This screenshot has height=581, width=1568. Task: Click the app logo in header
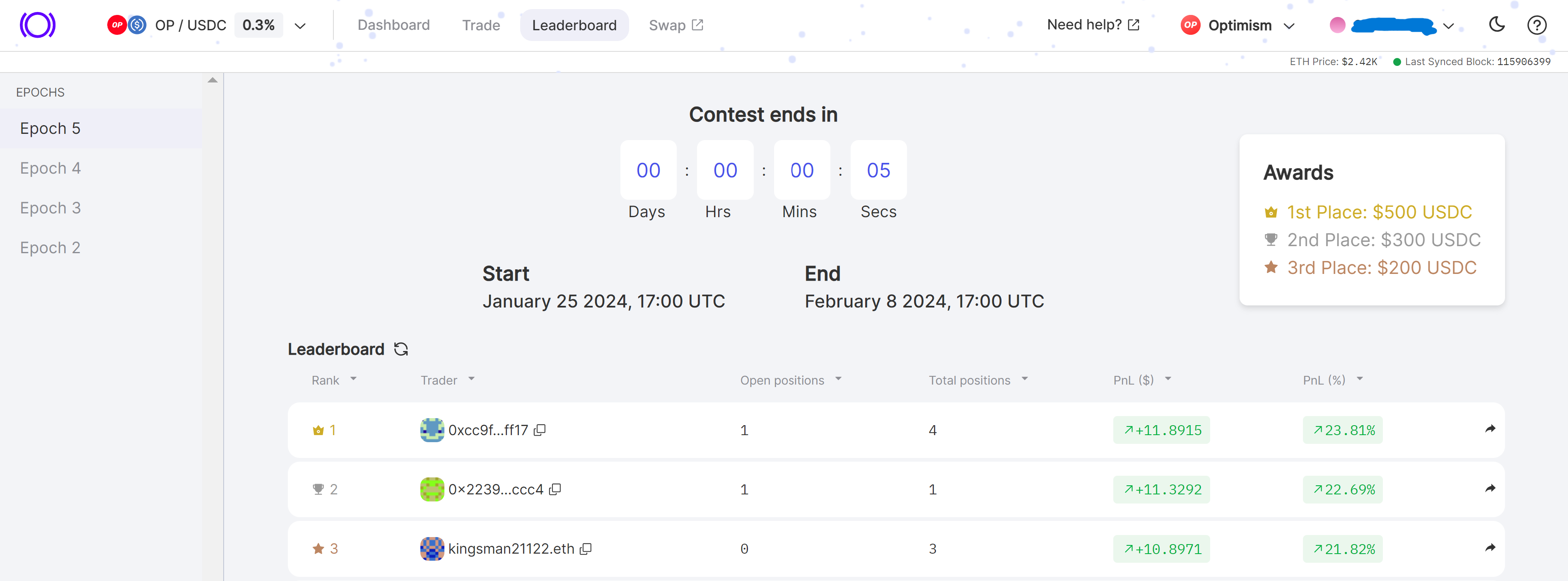tap(38, 25)
